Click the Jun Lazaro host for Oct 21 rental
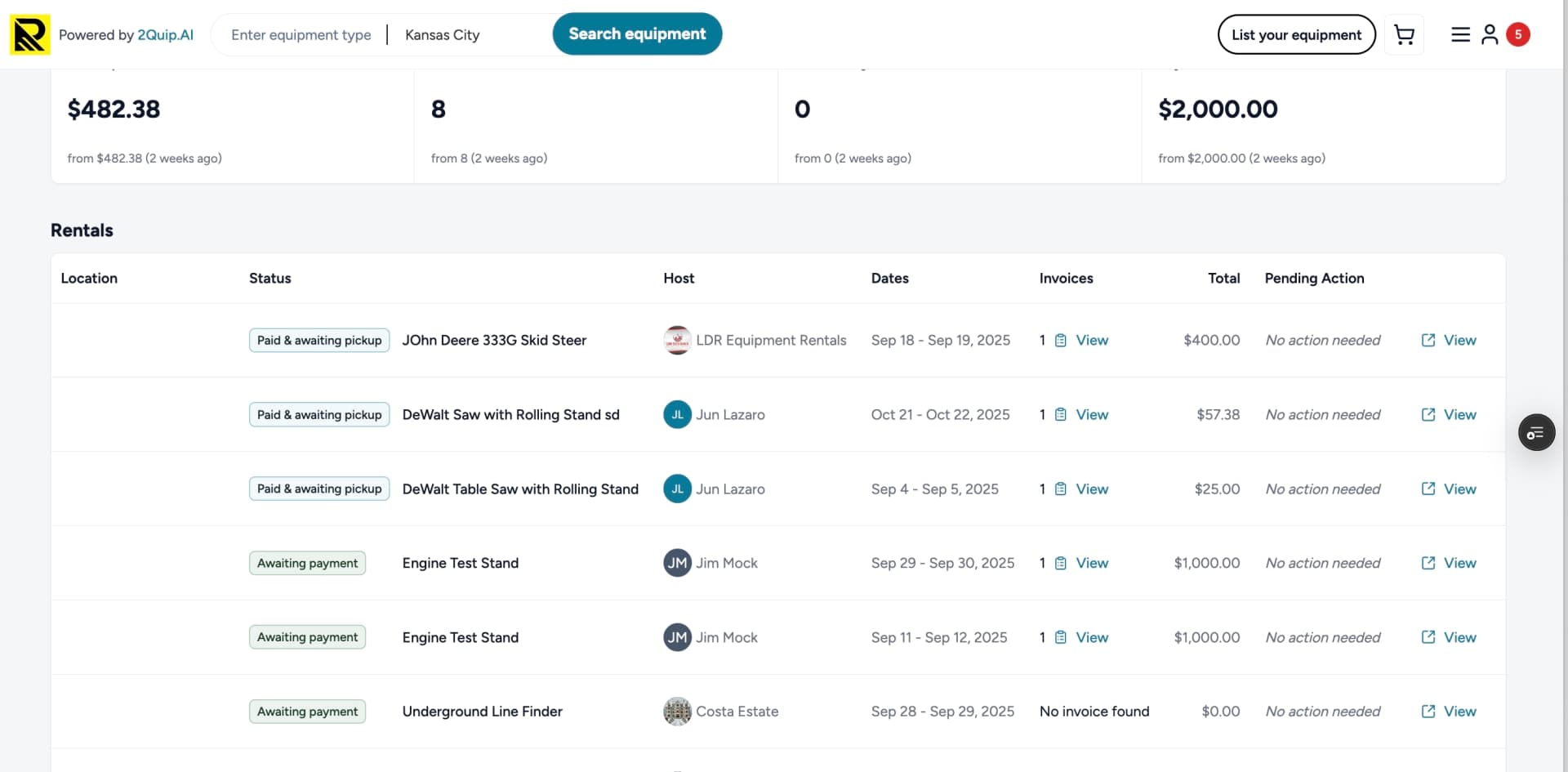The image size is (1568, 772). [729, 415]
